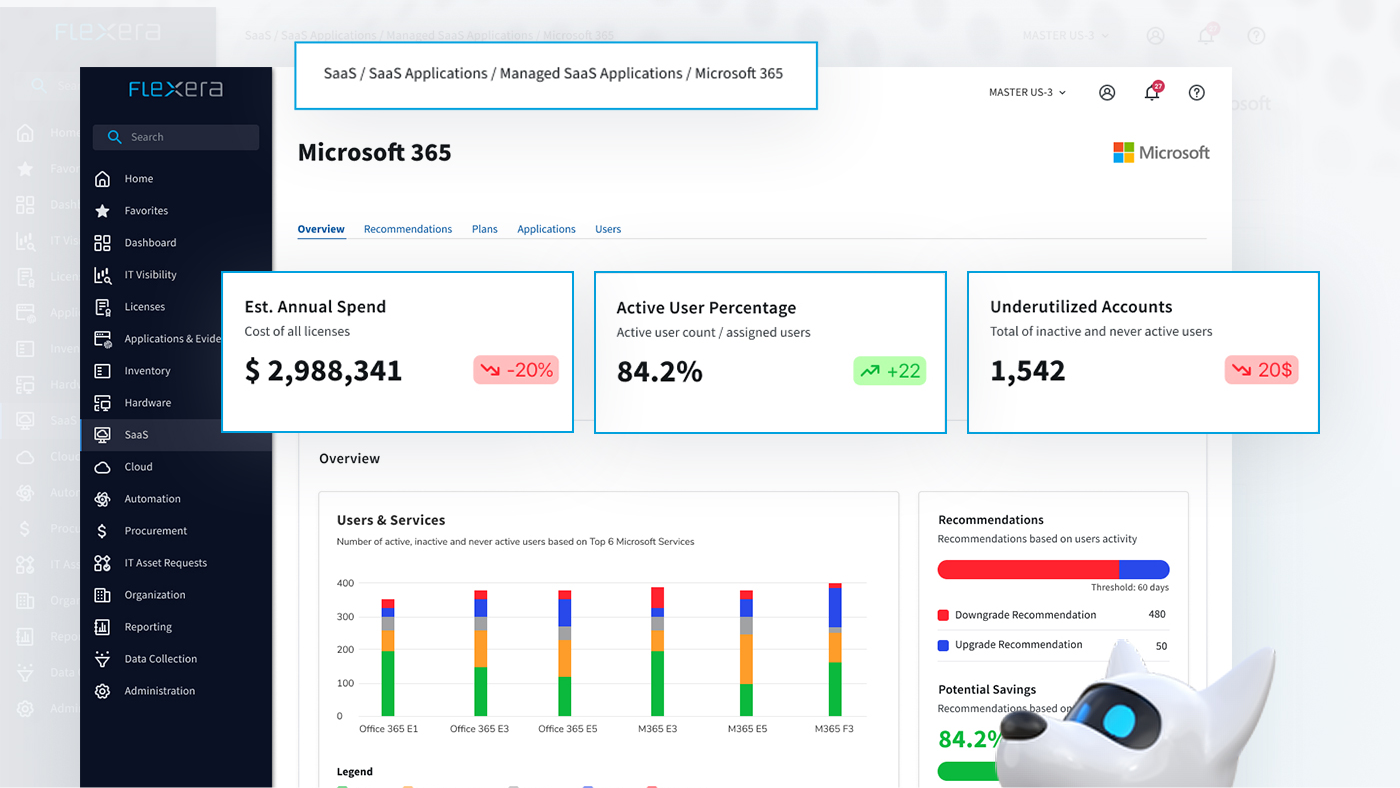This screenshot has width=1400, height=788.
Task: Click the red Downgrade Recommendation swatch
Action: [x=943, y=615]
